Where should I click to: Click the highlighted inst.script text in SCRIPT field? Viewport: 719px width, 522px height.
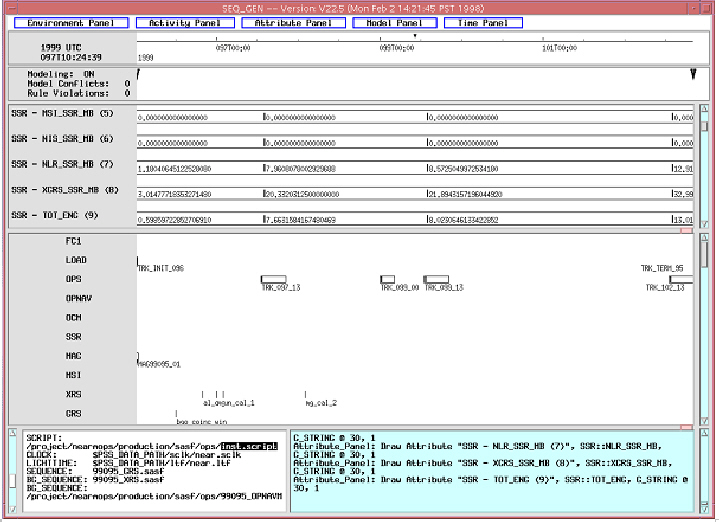click(249, 446)
